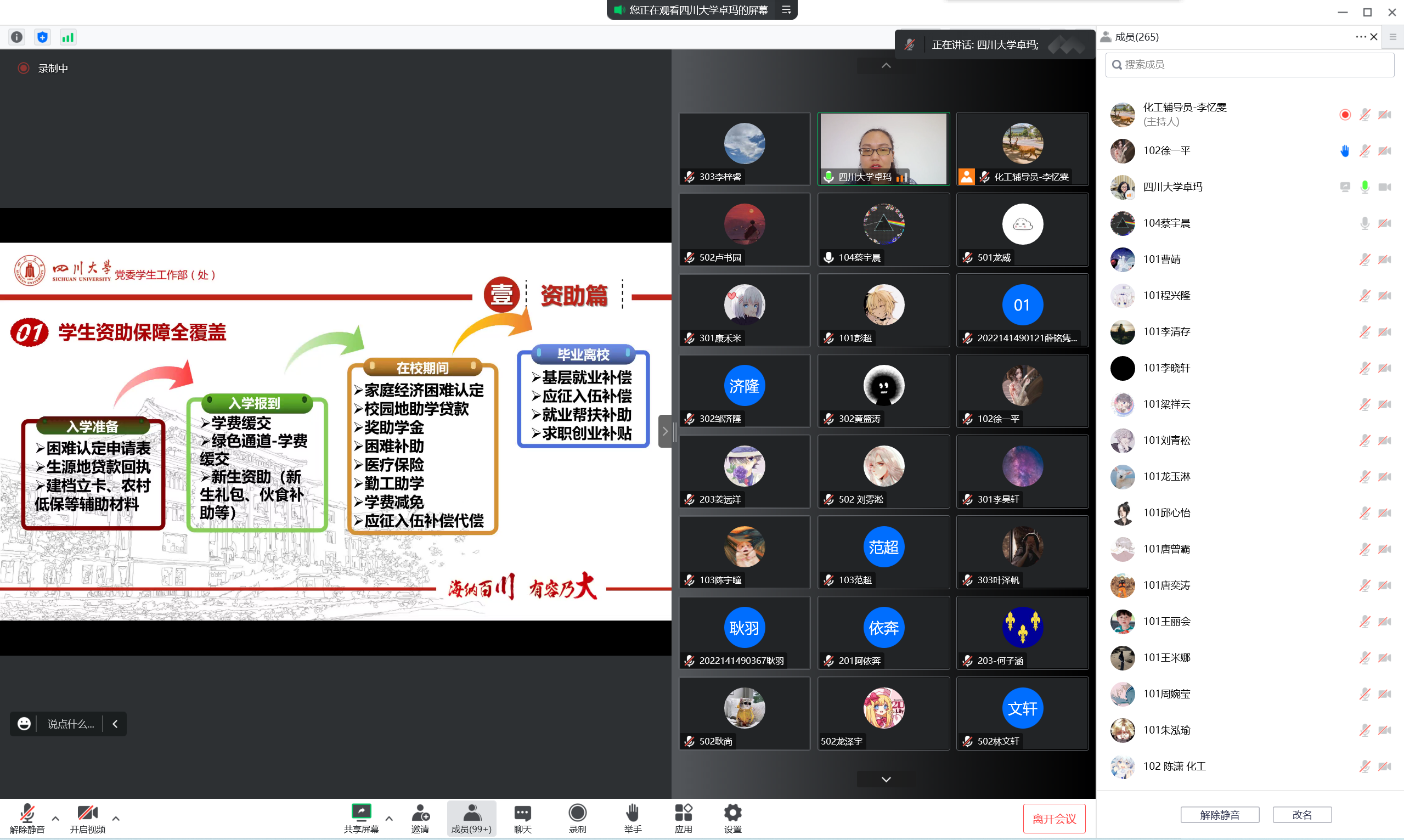Open the screen viewing options menu at top
The height and width of the screenshot is (840, 1404).
786,10
